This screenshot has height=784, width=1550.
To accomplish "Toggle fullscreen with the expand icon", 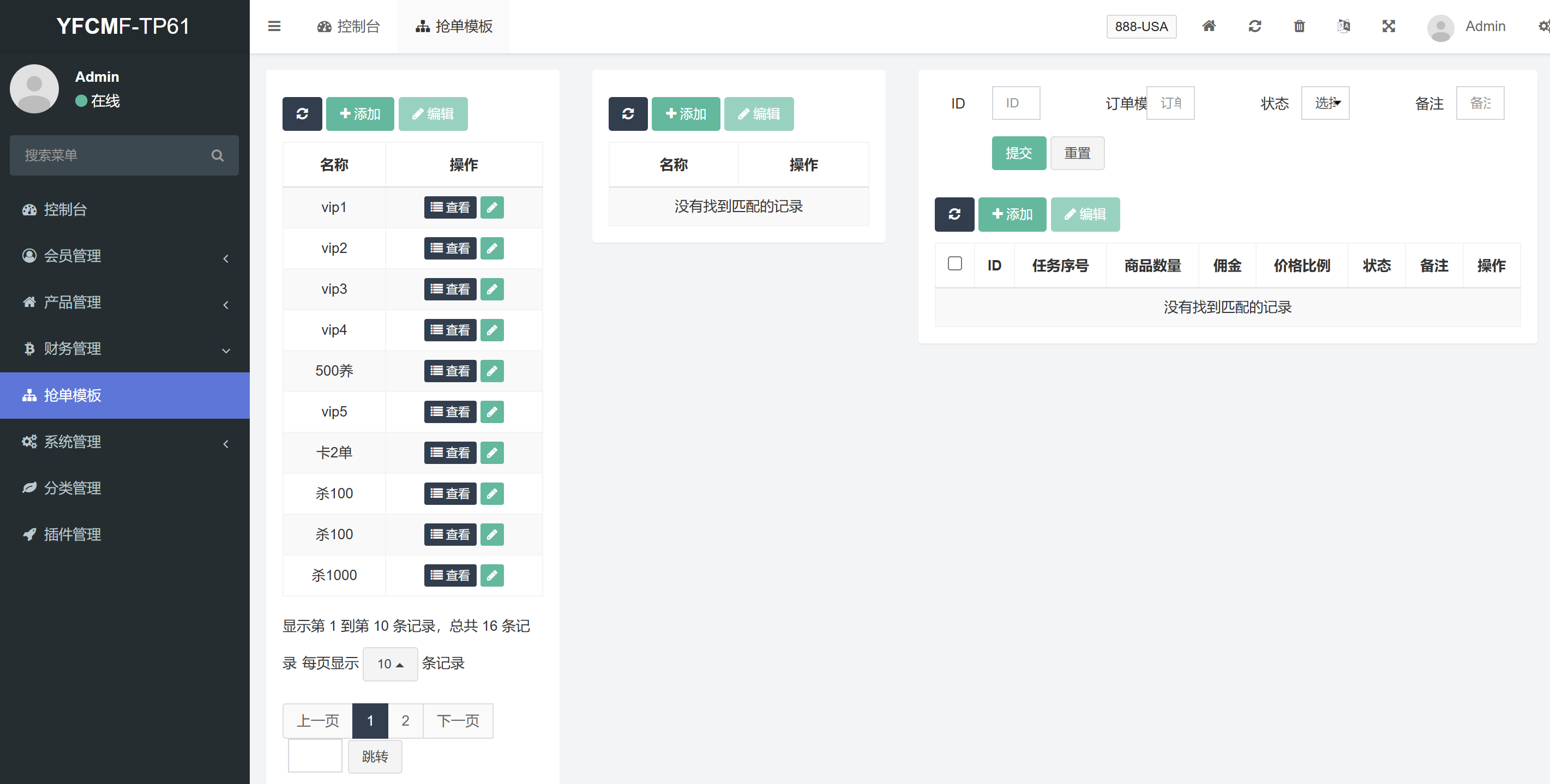I will click(1388, 26).
